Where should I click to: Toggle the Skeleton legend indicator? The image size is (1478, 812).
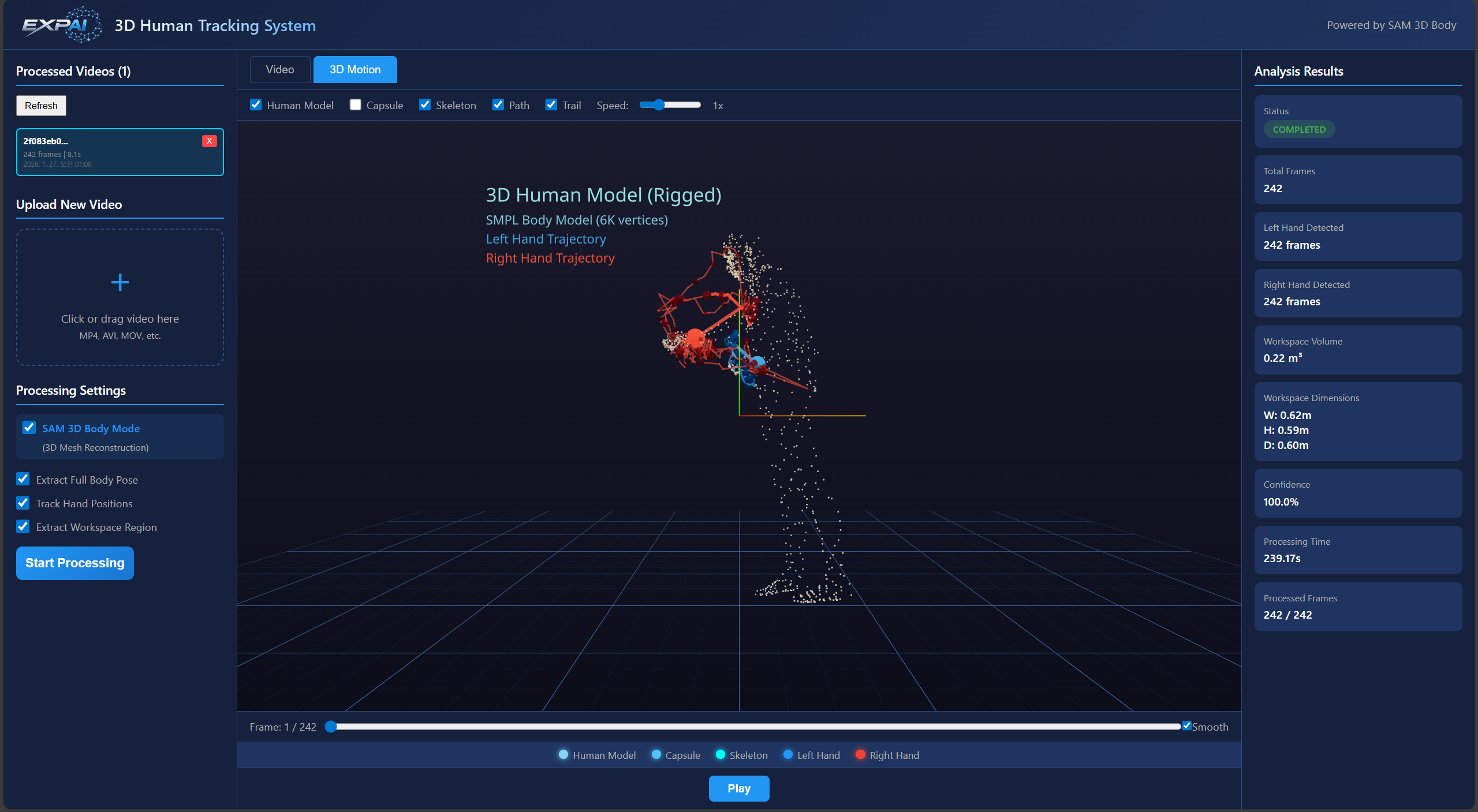719,755
